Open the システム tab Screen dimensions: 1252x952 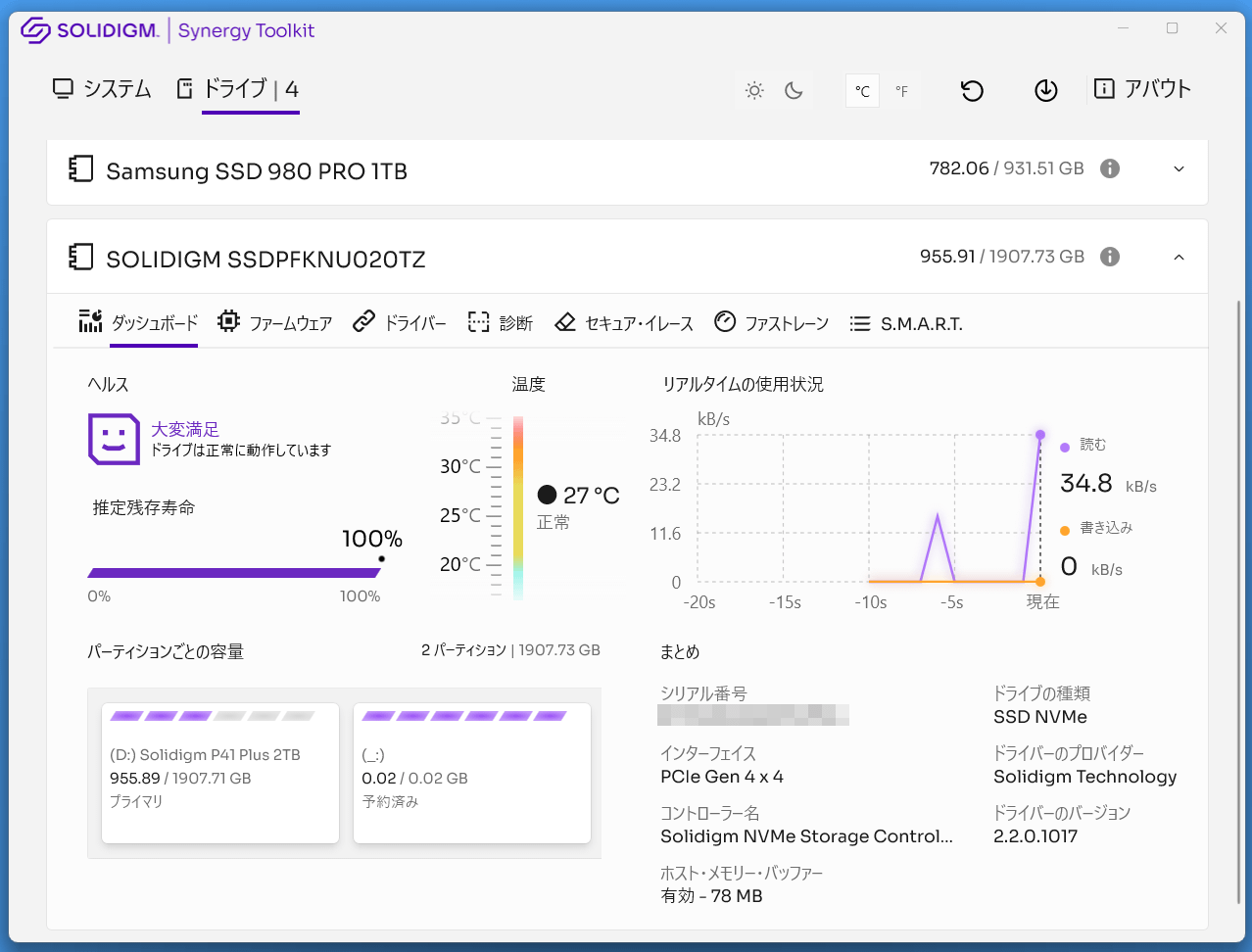tap(102, 89)
